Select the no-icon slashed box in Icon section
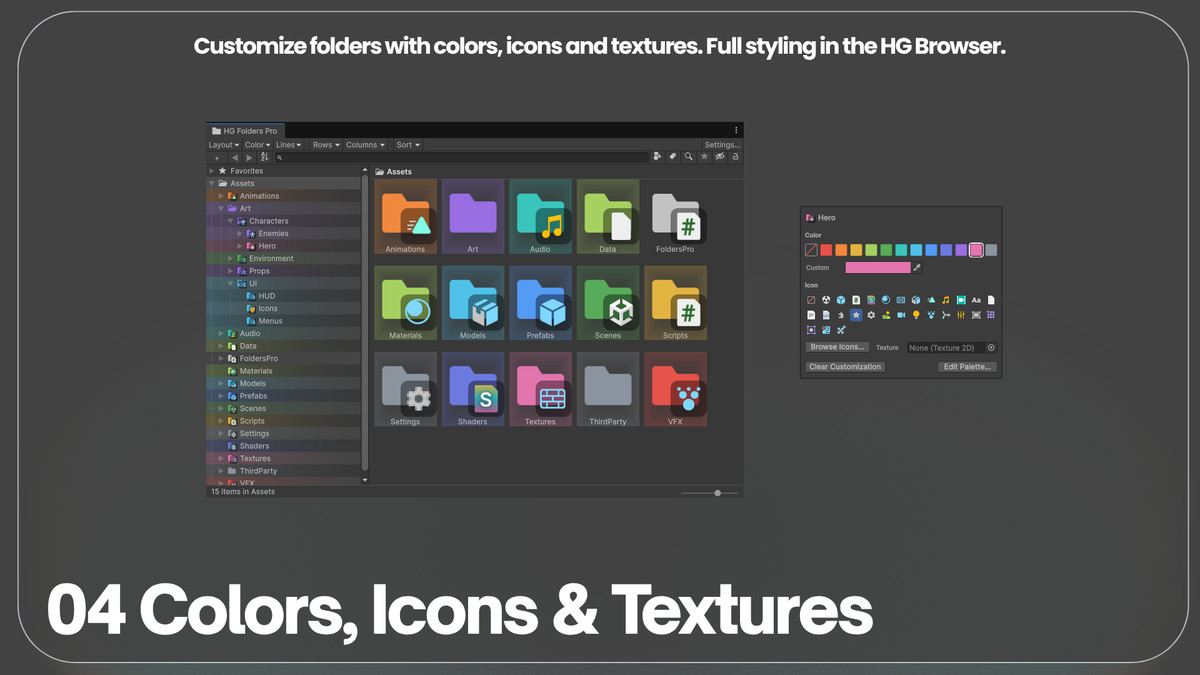 pos(811,300)
